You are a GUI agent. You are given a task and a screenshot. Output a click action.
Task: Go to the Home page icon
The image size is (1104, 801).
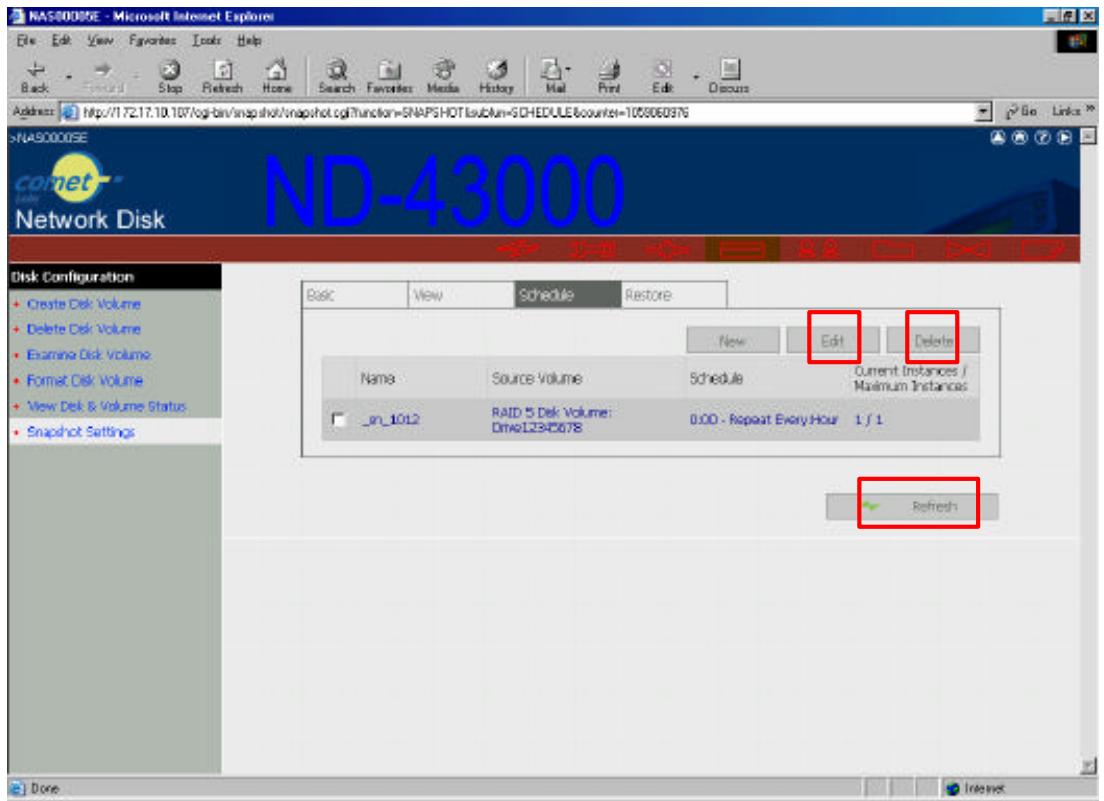[277, 77]
